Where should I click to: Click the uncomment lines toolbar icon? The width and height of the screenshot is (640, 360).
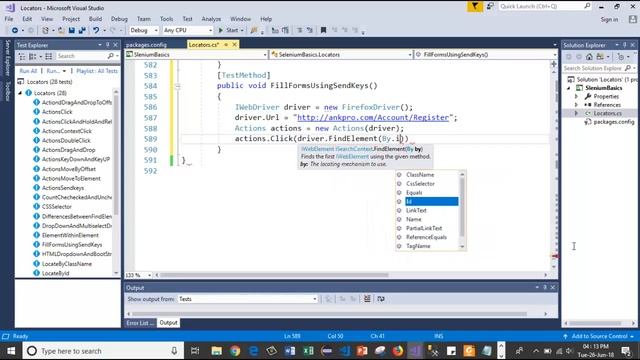click(310, 30)
